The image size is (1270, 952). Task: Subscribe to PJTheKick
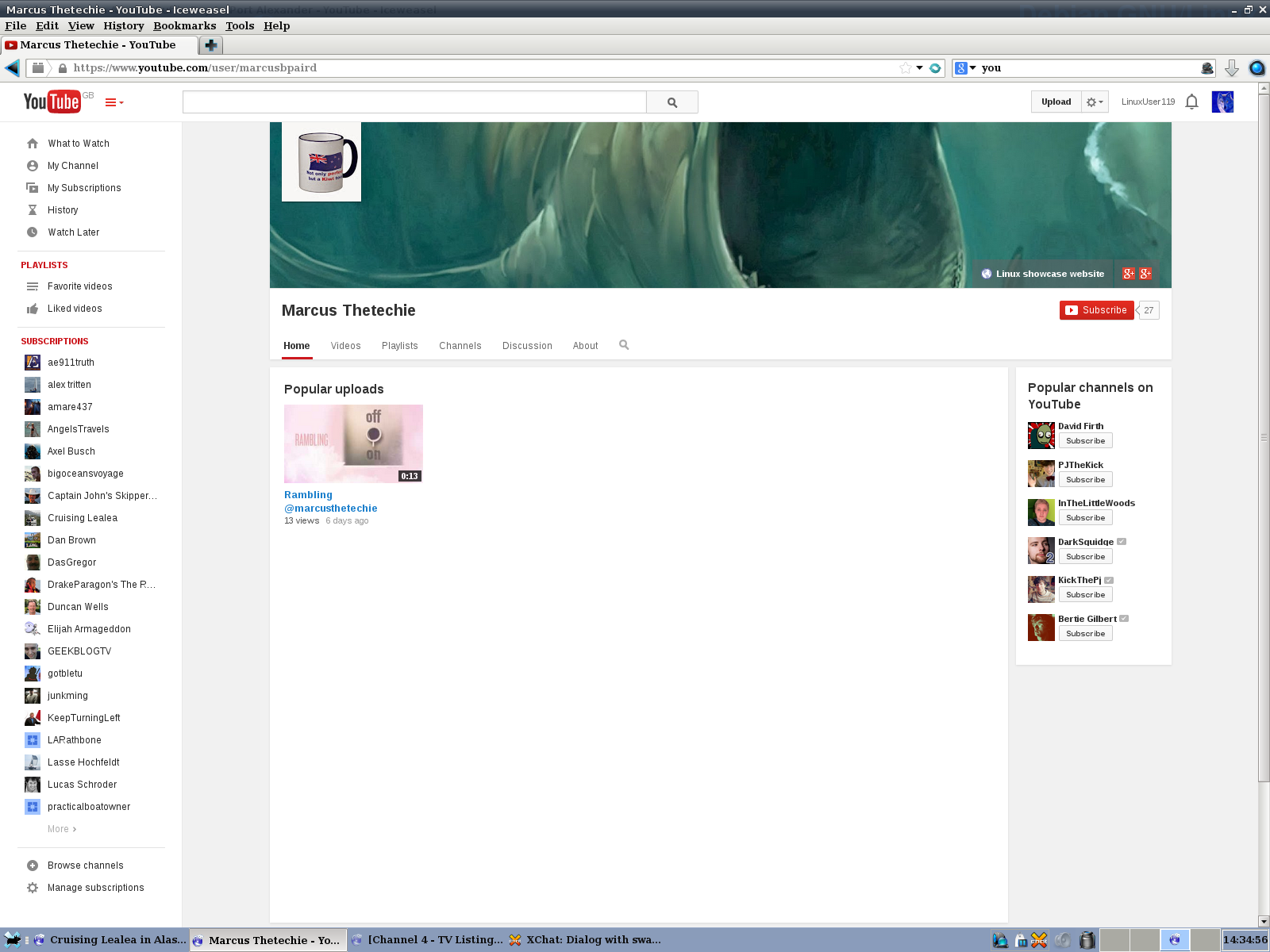(1085, 480)
